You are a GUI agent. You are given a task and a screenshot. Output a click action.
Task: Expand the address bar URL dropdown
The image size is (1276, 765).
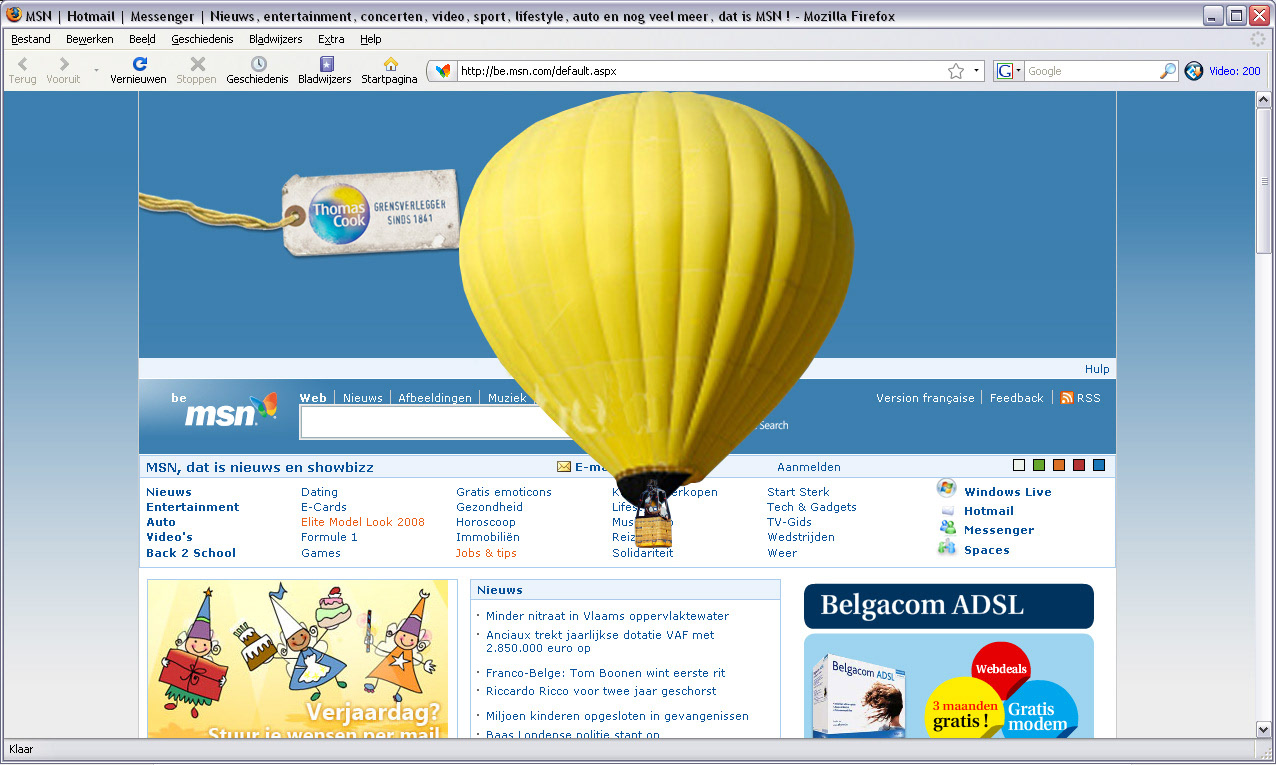(977, 71)
